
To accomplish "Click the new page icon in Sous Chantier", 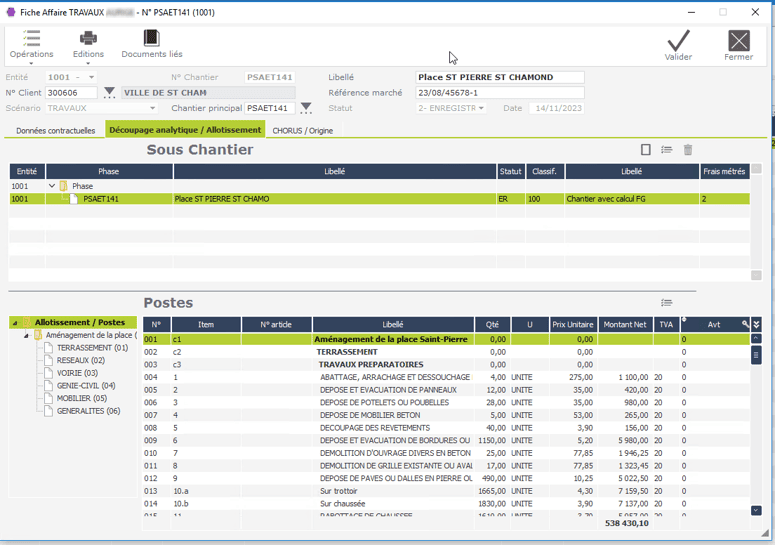I will (x=646, y=150).
